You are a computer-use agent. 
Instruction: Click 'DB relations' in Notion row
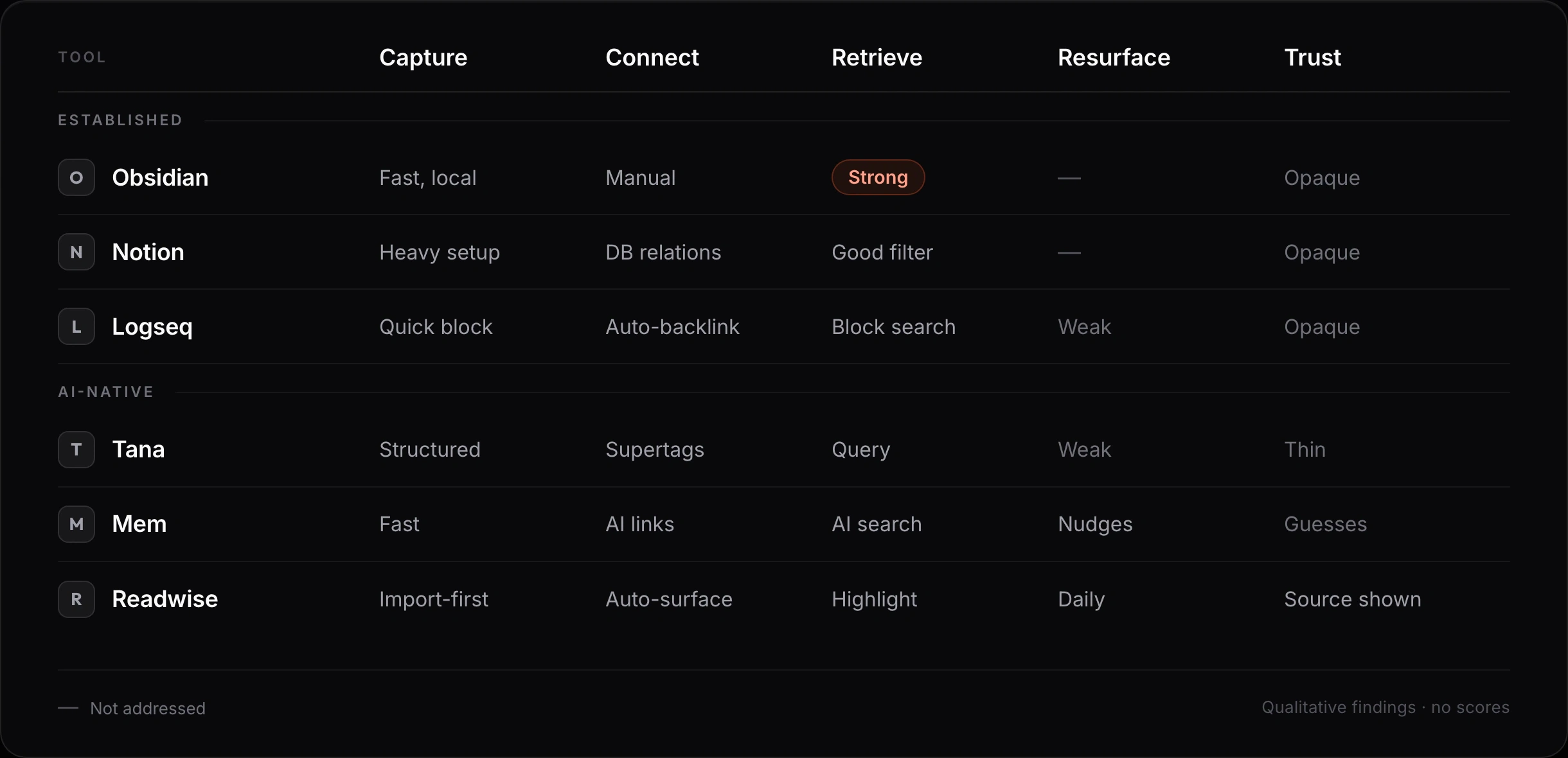pyautogui.click(x=663, y=252)
